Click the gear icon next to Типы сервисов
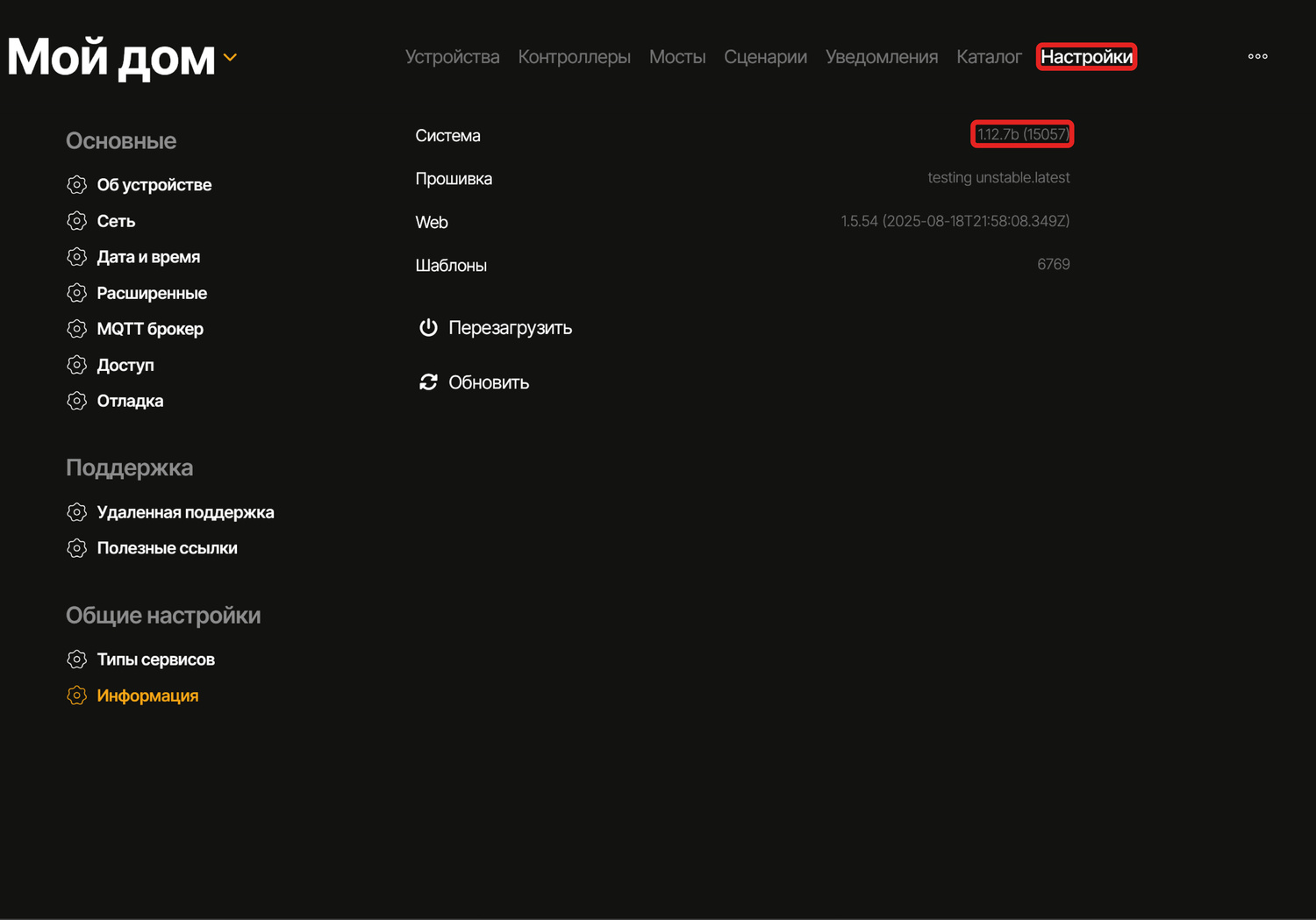 77,660
